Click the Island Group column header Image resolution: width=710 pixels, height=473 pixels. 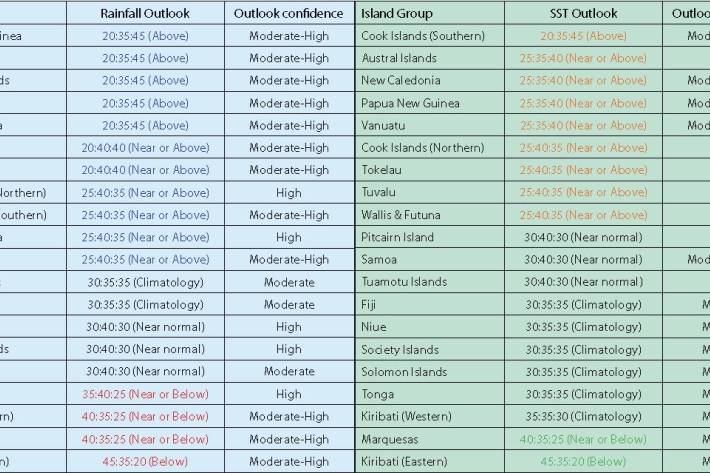[397, 14]
